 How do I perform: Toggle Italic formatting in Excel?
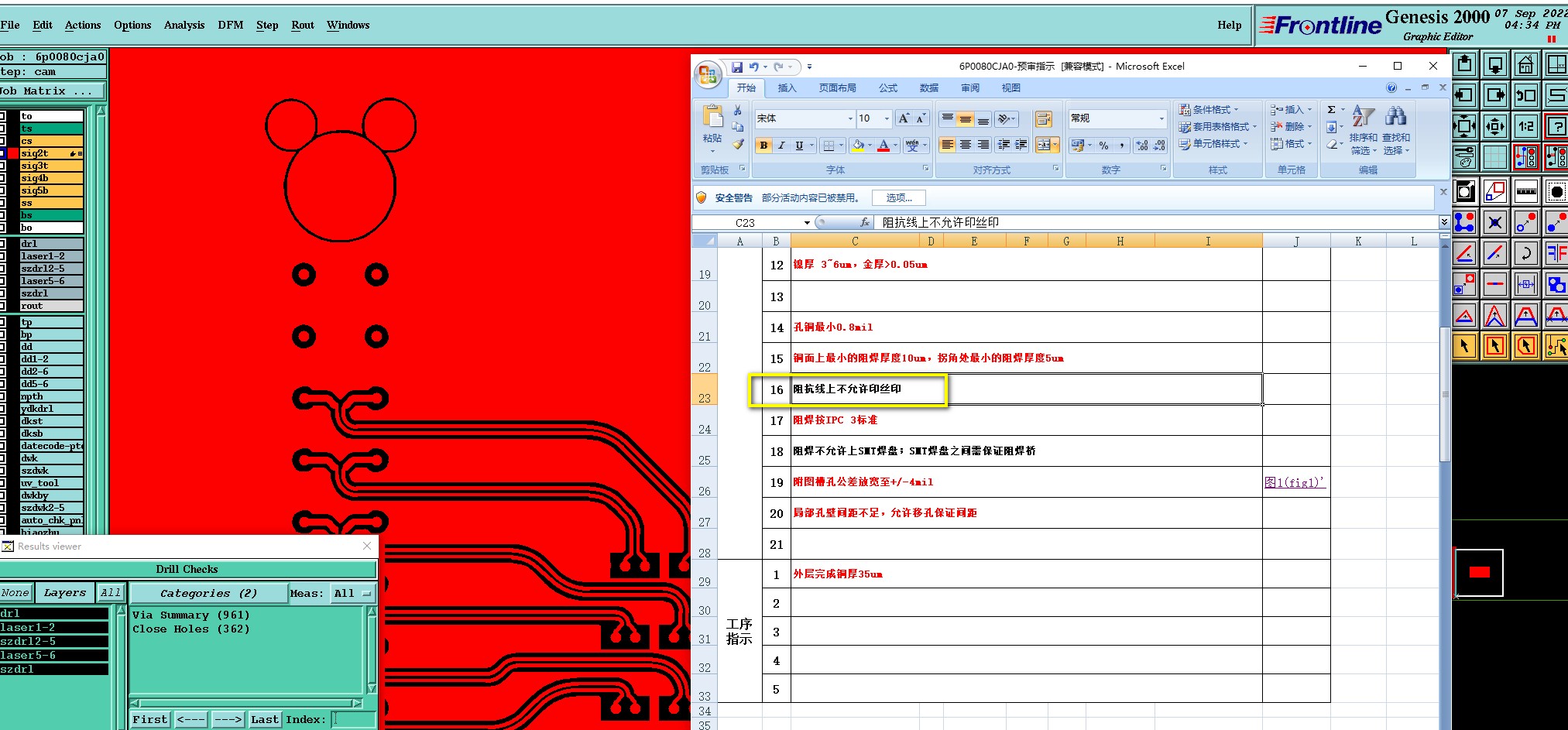(x=781, y=145)
